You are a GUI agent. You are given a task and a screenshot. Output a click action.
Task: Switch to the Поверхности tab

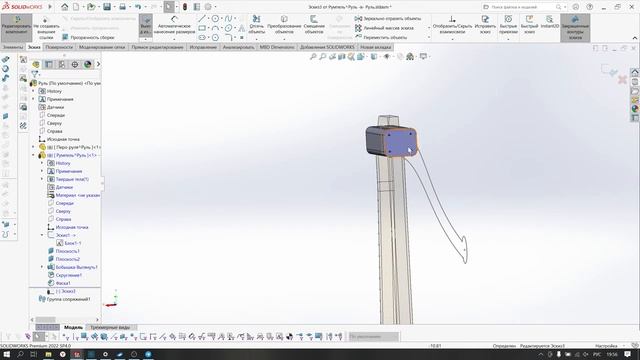[x=59, y=47]
